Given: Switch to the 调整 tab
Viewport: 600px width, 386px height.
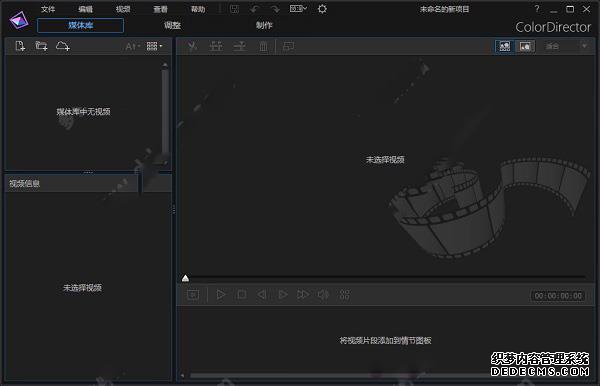Looking at the screenshot, I should [172, 25].
